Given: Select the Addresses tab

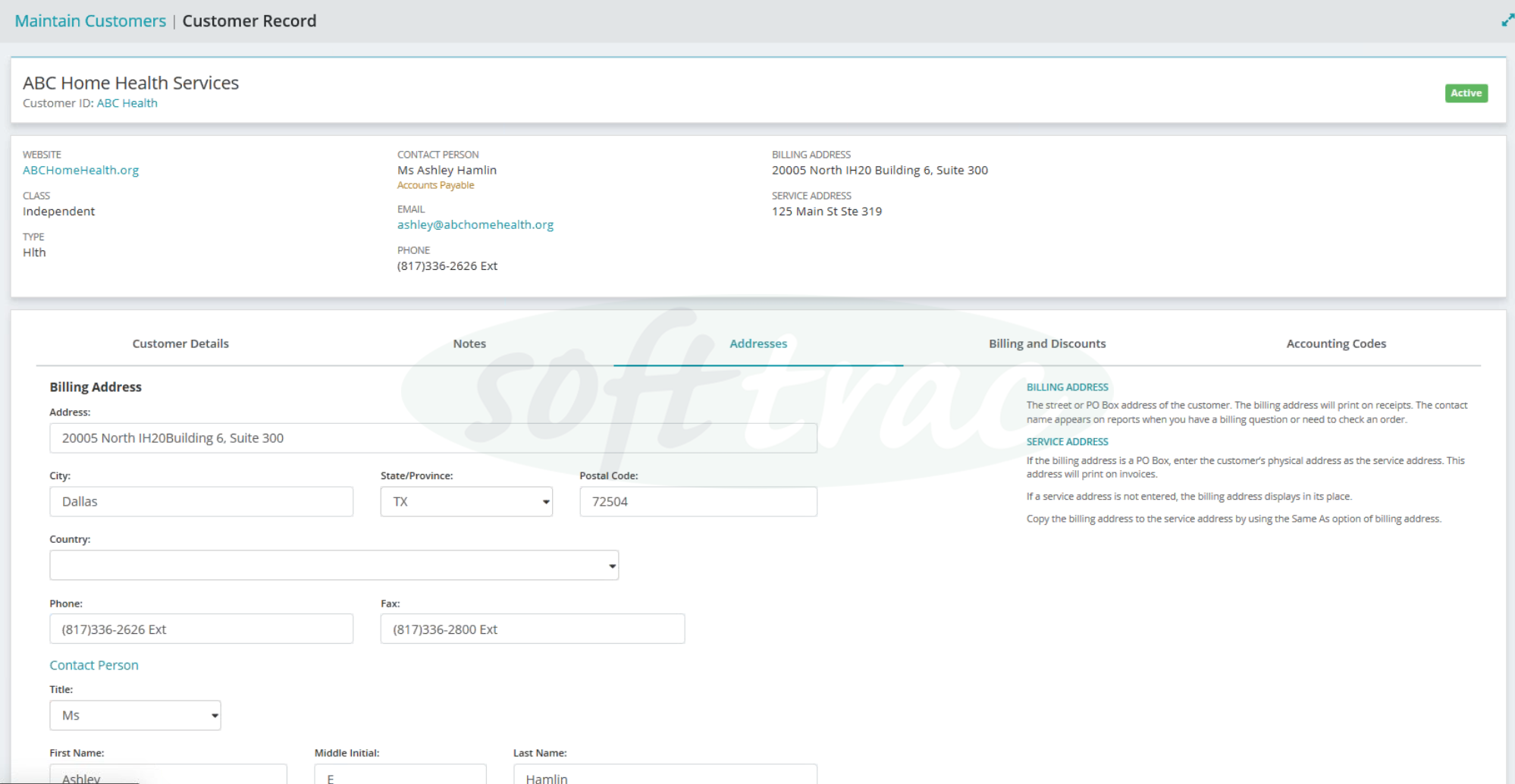Looking at the screenshot, I should tap(758, 343).
